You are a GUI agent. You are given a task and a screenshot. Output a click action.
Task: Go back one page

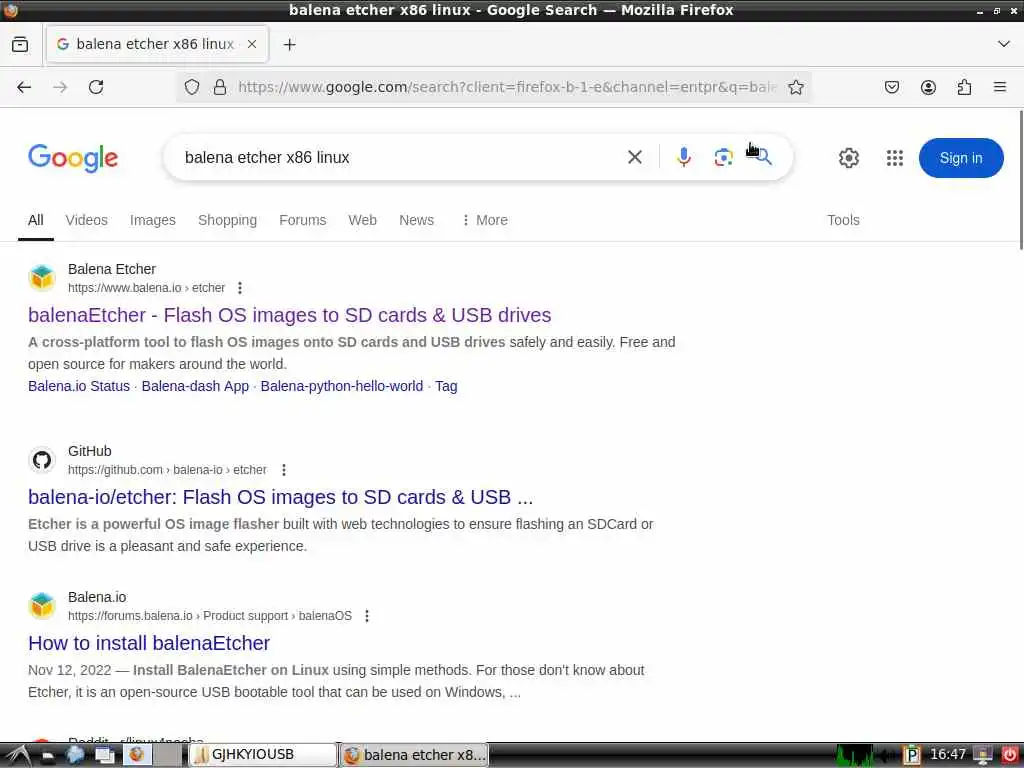coord(24,87)
